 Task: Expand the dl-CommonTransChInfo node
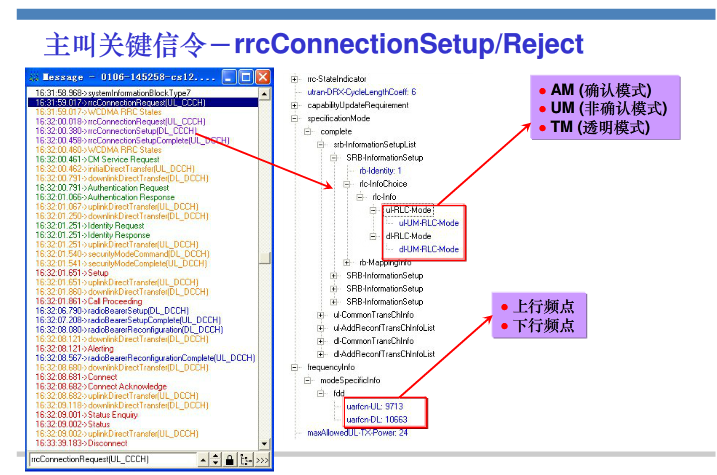[321, 341]
